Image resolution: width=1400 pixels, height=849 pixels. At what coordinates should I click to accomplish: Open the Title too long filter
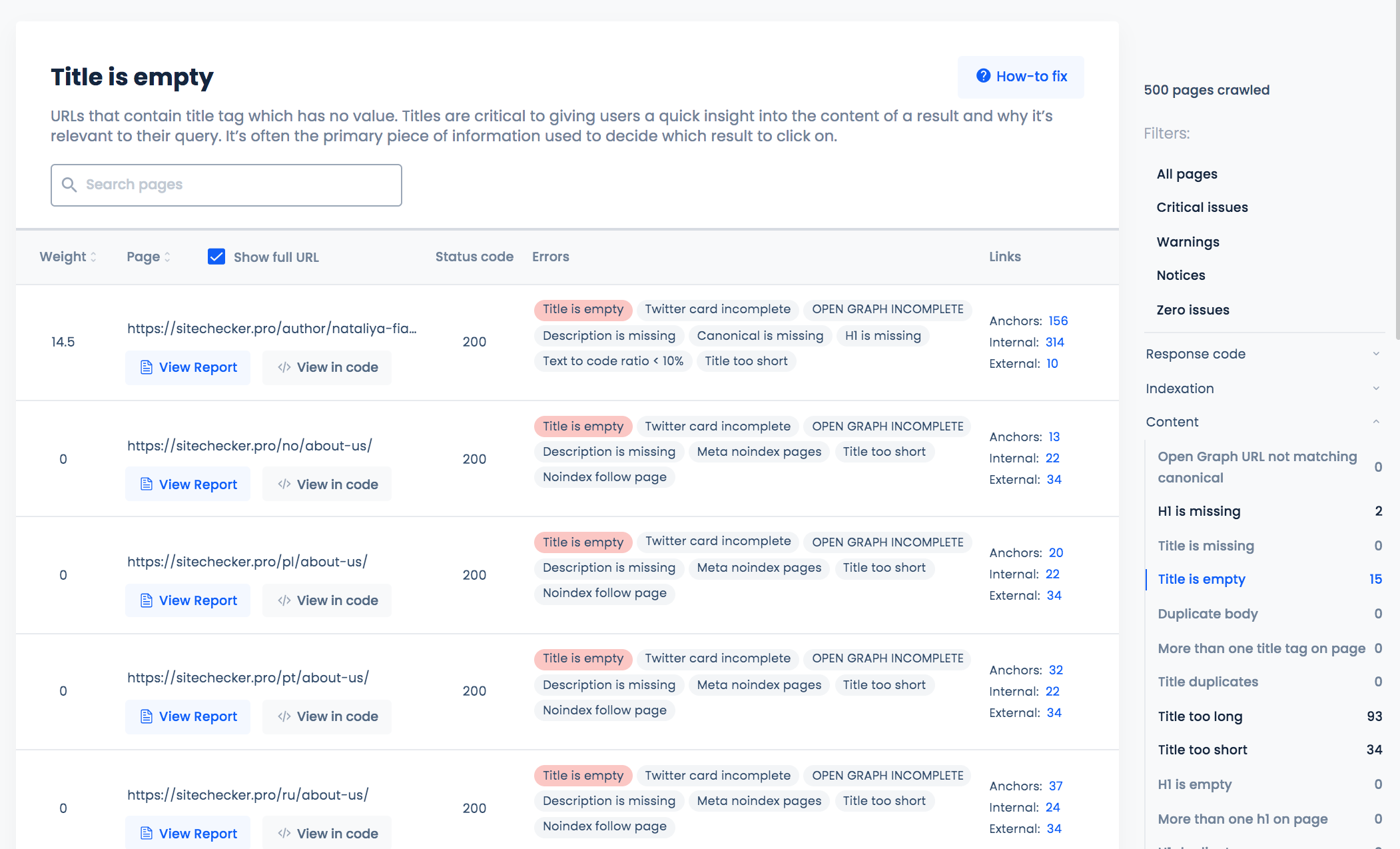1200,716
